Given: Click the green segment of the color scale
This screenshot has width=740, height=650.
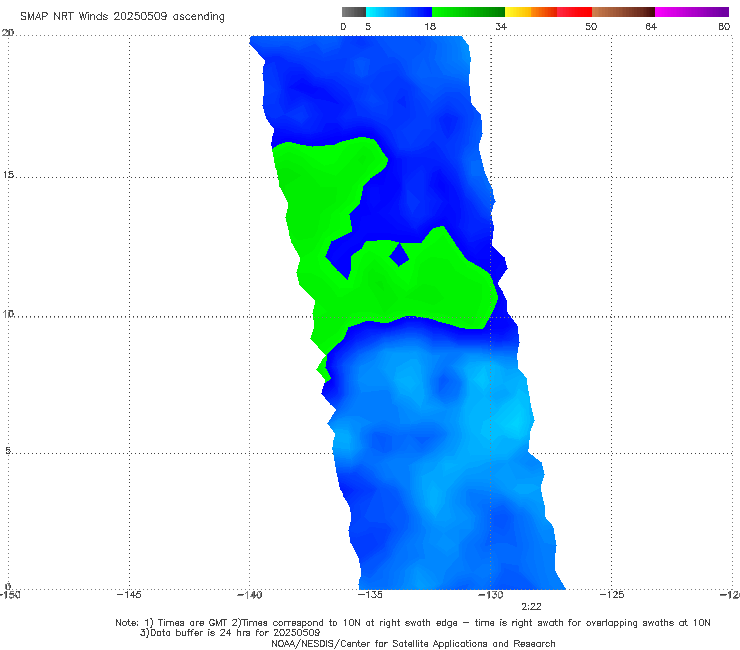Looking at the screenshot, I should pos(468,12).
